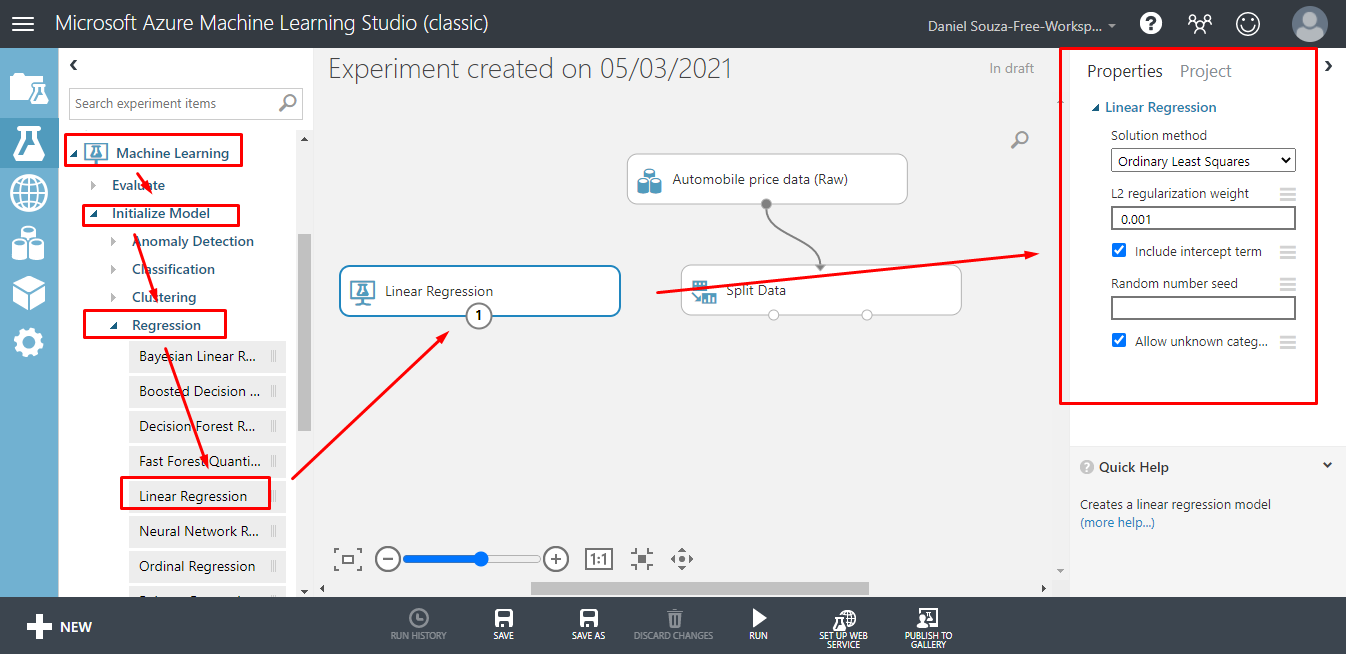Open the Help question mark icon
The image size is (1346, 654).
click(1151, 23)
